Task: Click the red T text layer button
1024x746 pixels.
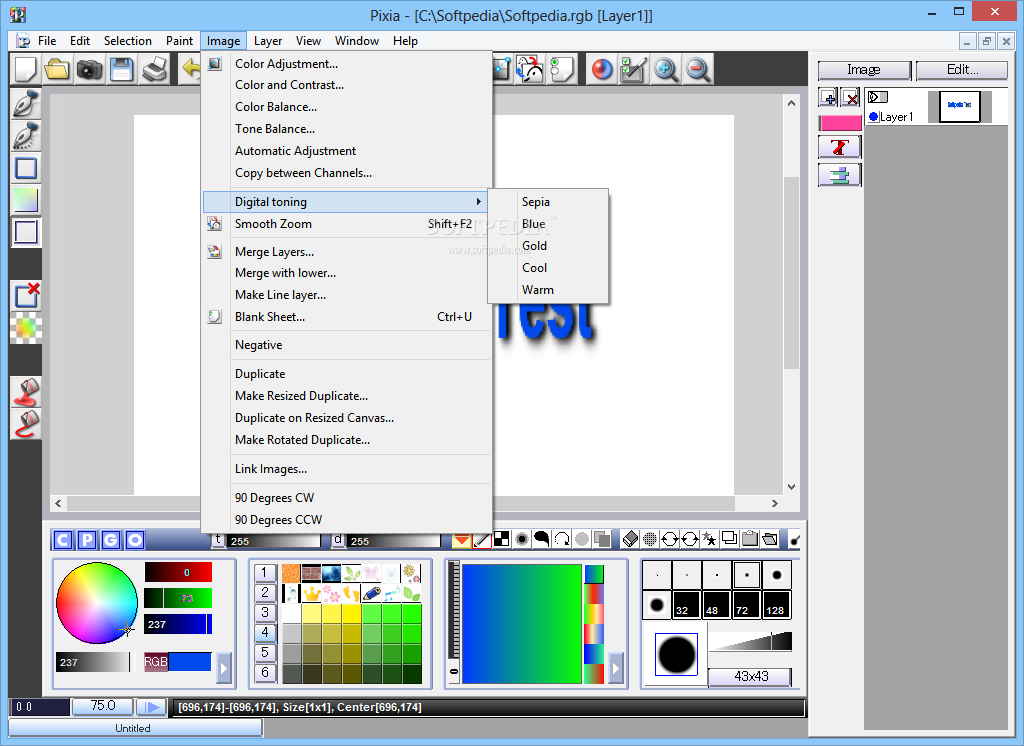Action: [x=839, y=147]
